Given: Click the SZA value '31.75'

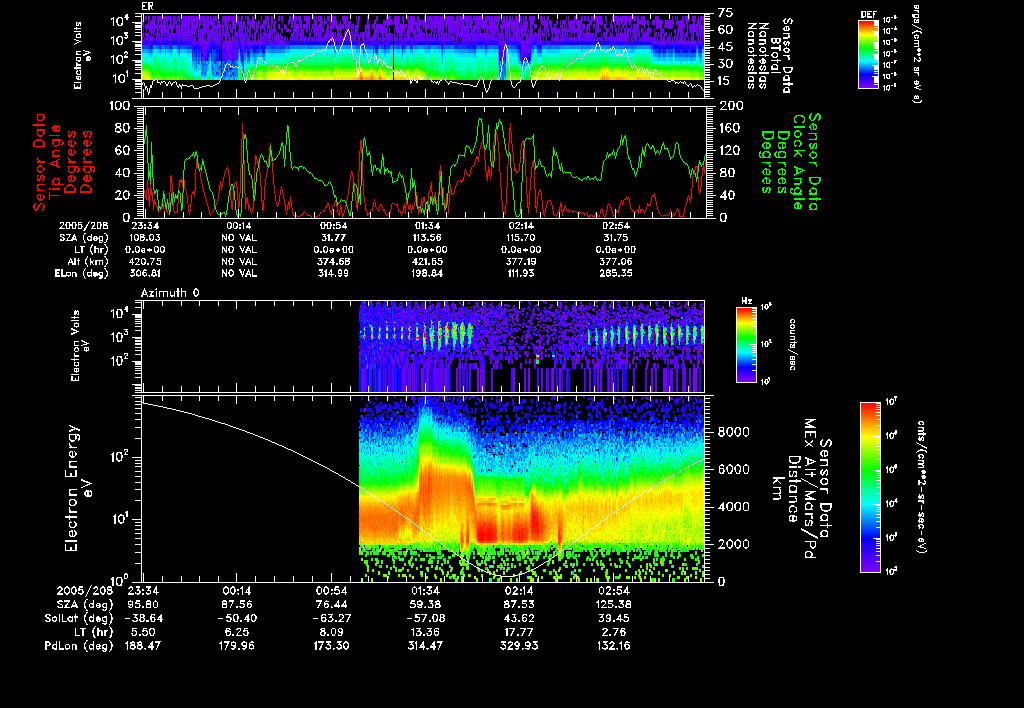Looking at the screenshot, I should pos(616,238).
